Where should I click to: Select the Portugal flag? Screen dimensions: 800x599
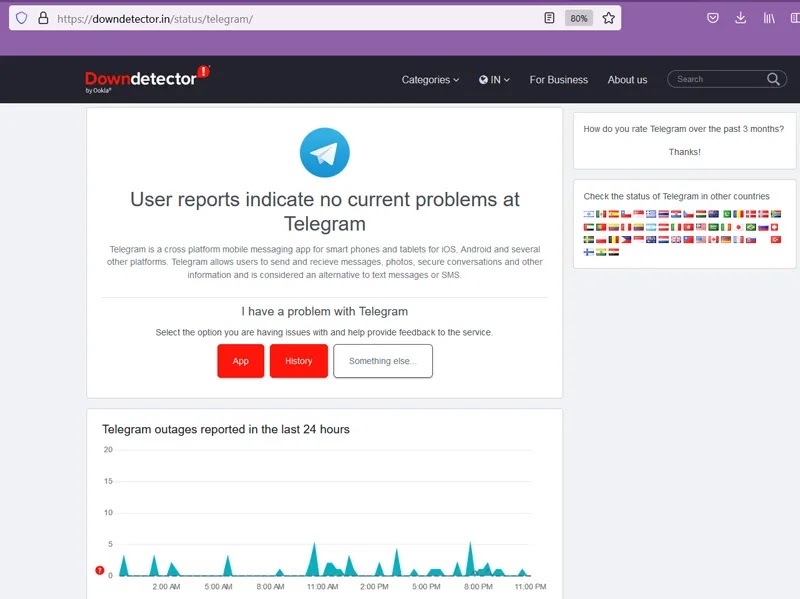(601, 227)
